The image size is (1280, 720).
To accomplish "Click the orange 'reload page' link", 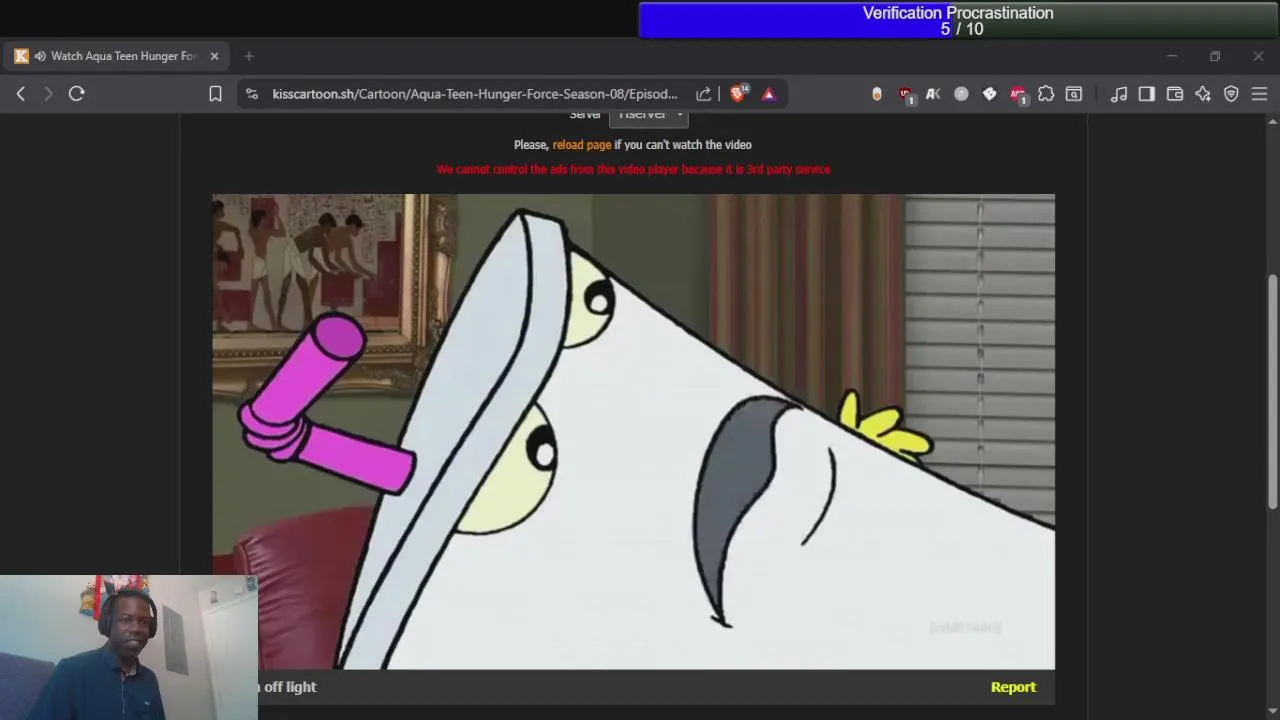I will pos(582,145).
